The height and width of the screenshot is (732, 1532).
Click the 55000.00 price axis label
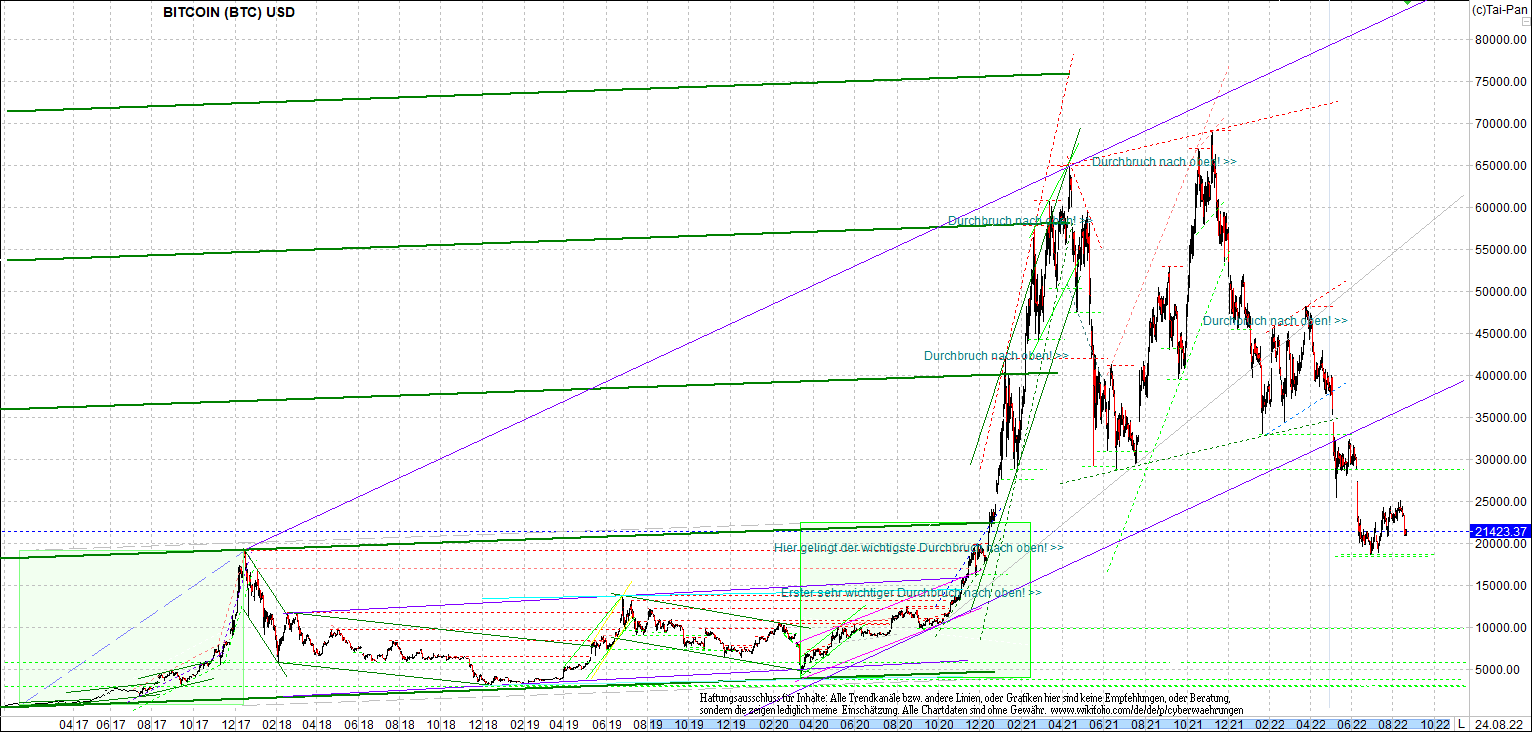click(1502, 250)
